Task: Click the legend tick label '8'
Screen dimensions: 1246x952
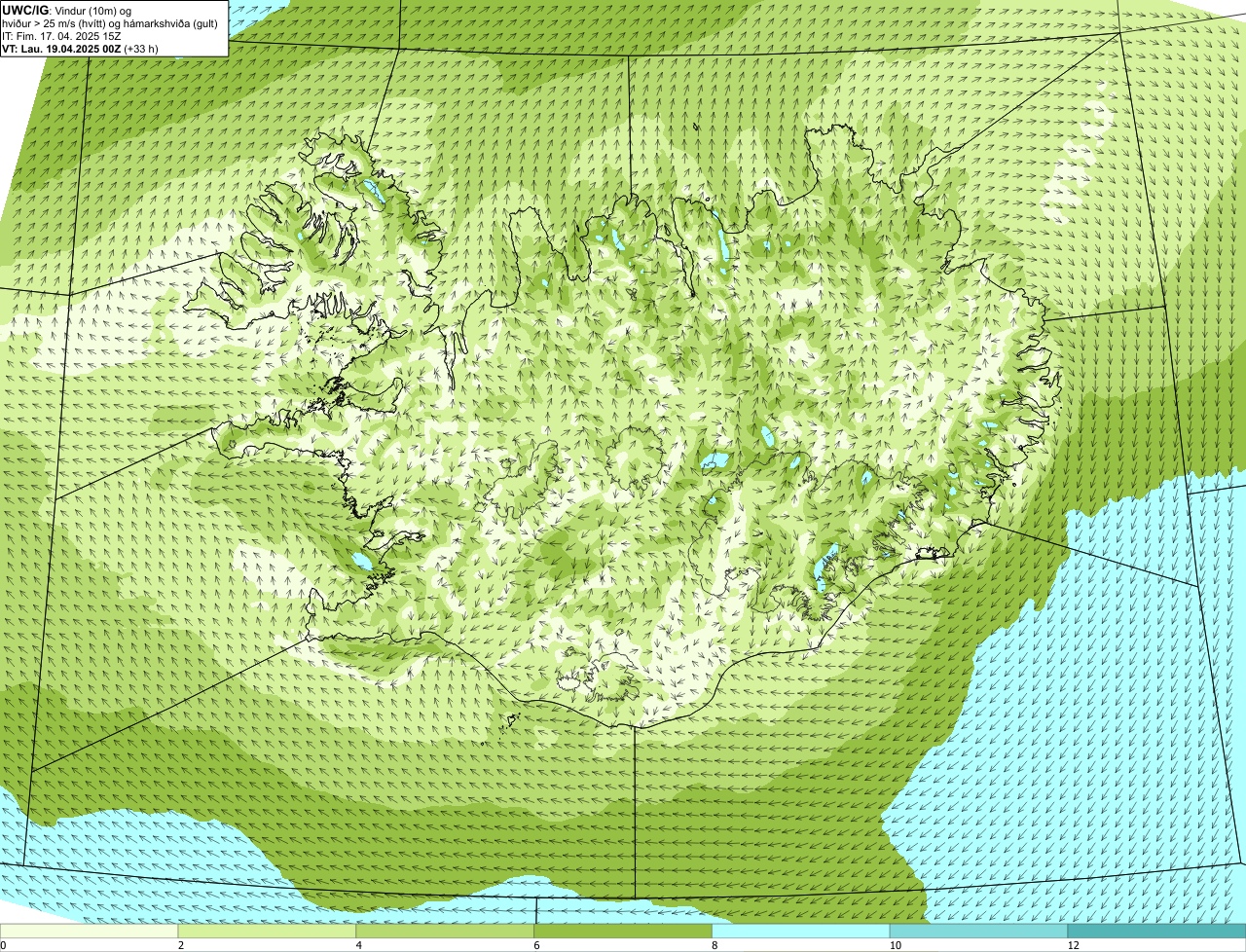Action: pyautogui.click(x=715, y=945)
